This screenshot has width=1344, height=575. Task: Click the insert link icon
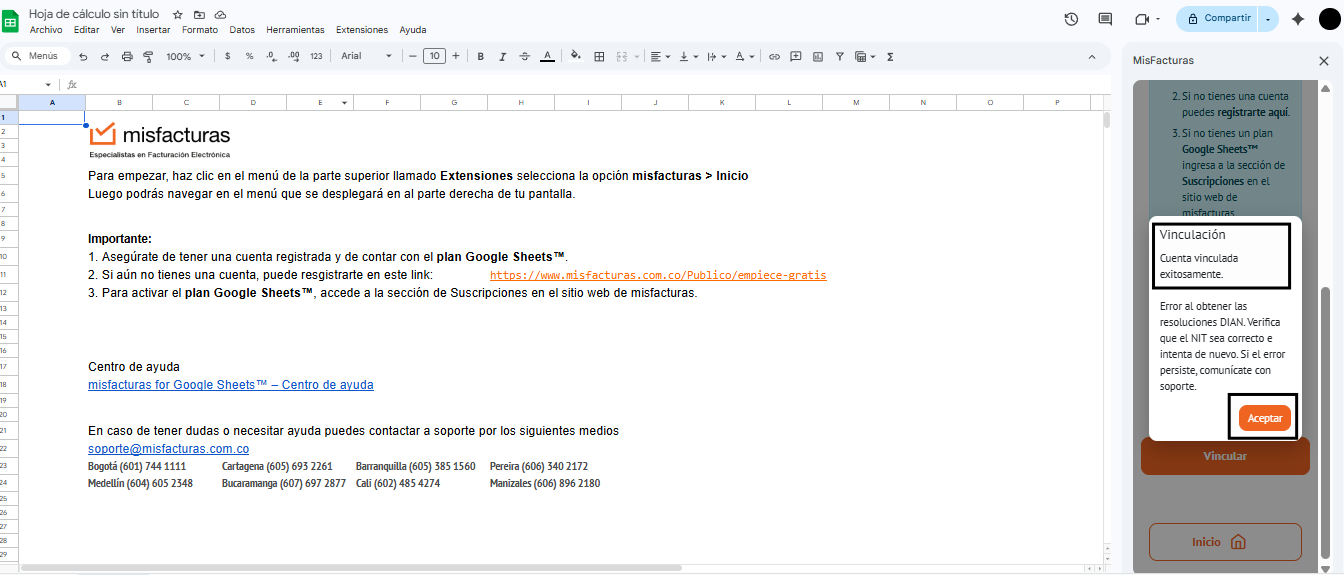pos(774,57)
